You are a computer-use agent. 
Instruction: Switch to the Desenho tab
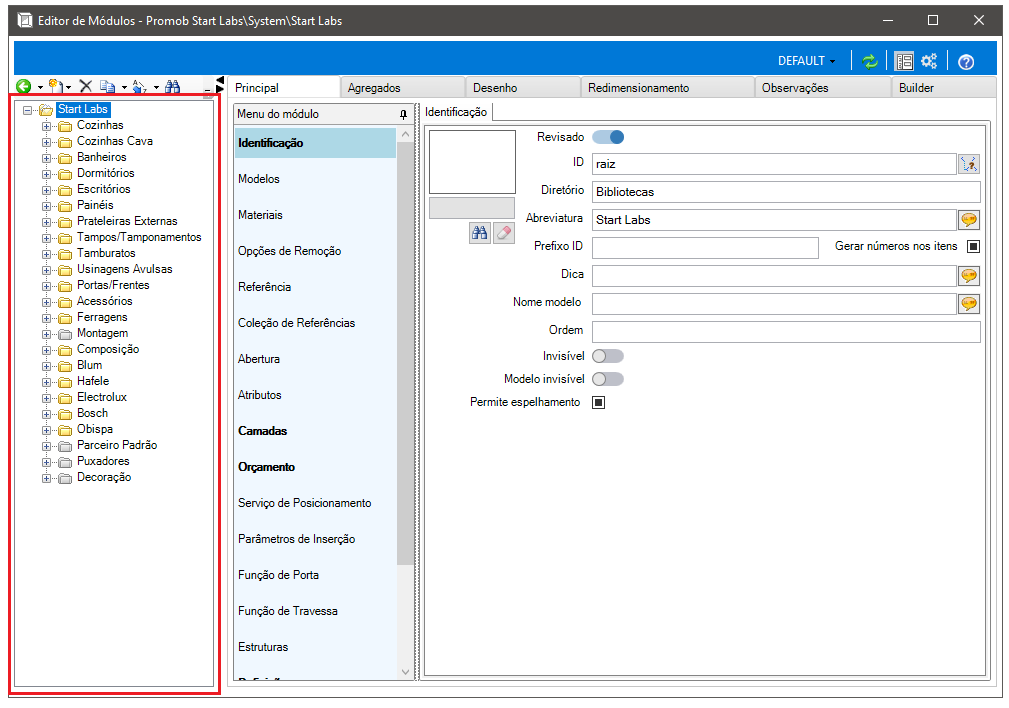point(523,88)
